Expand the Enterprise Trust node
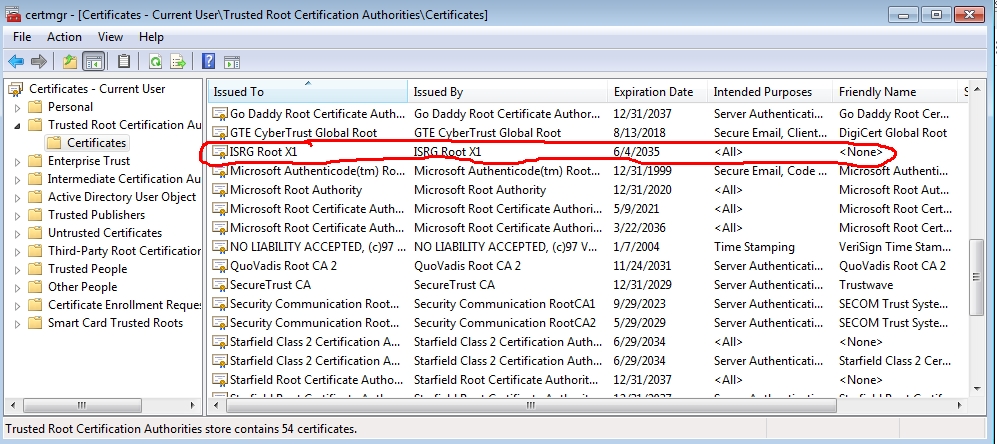 [x=17, y=162]
